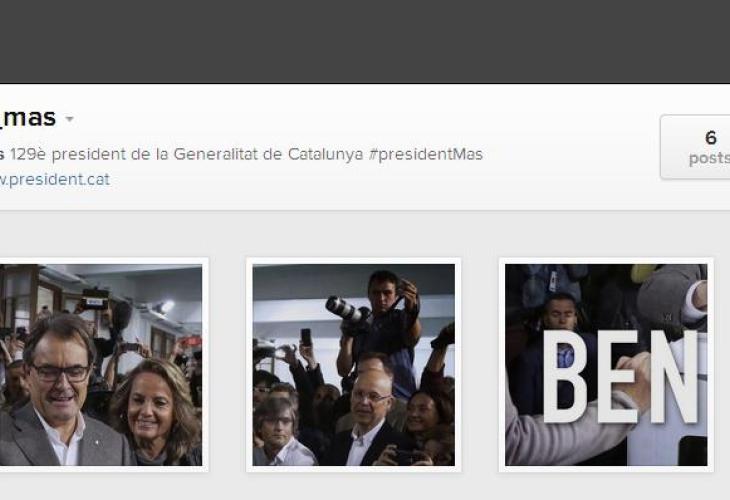
Task: Click the _mas profile username heading
Action: [x=28, y=117]
